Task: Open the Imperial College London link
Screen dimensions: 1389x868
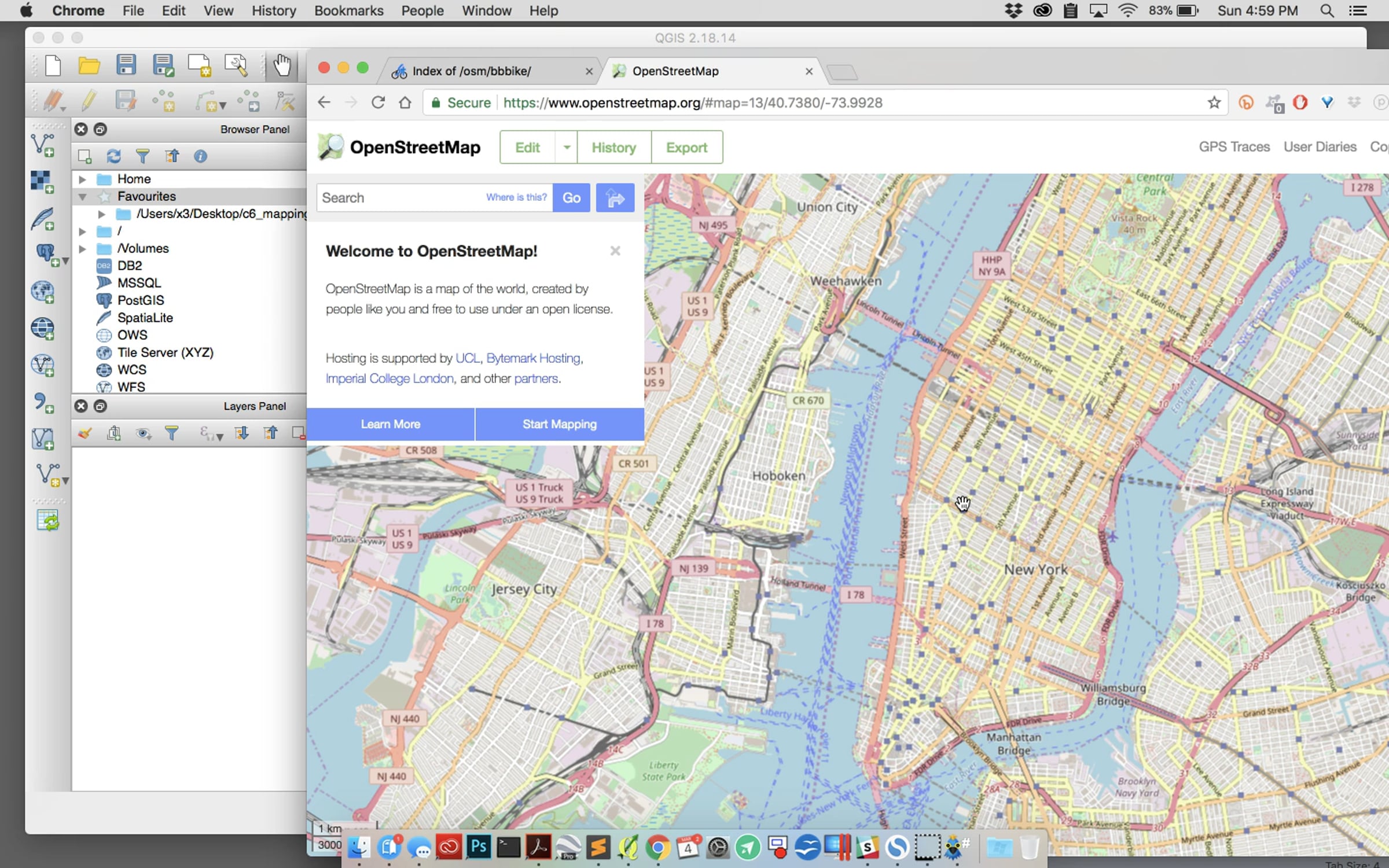Action: pyautogui.click(x=389, y=378)
